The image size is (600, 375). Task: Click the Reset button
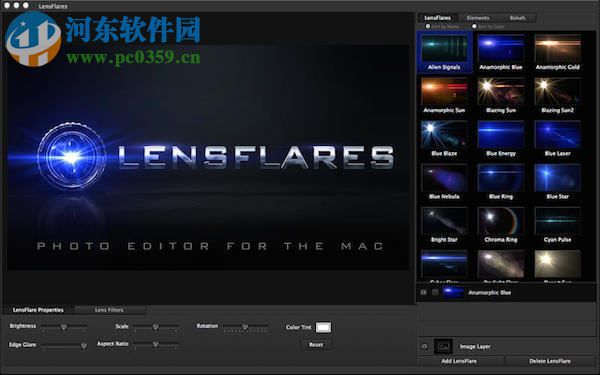[316, 345]
